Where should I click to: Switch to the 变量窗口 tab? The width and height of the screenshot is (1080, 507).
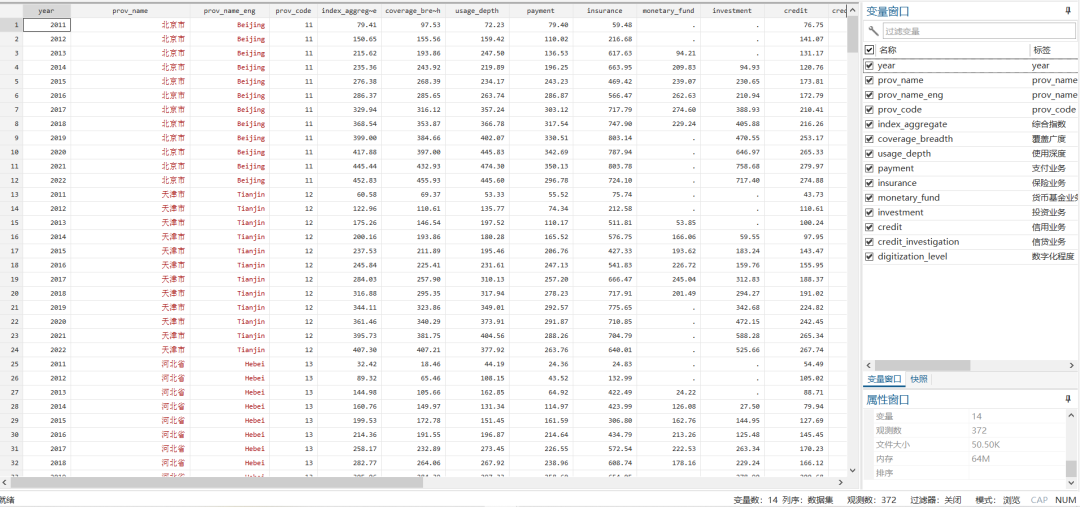(884, 380)
